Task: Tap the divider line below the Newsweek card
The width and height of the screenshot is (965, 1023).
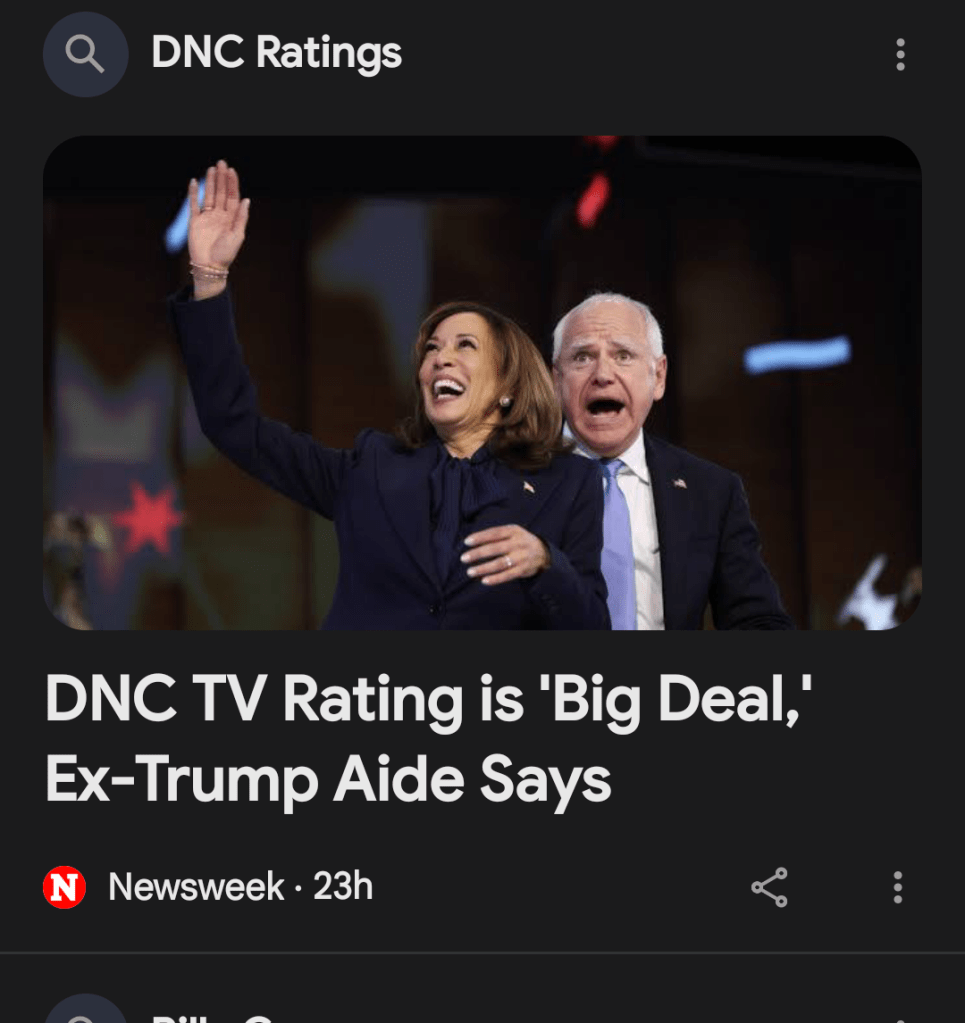Action: 482,953
